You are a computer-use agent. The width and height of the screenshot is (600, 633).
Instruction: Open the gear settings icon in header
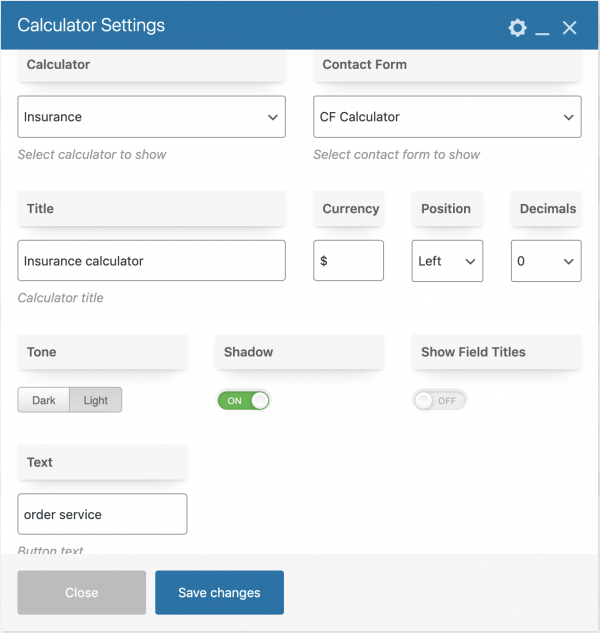(517, 28)
